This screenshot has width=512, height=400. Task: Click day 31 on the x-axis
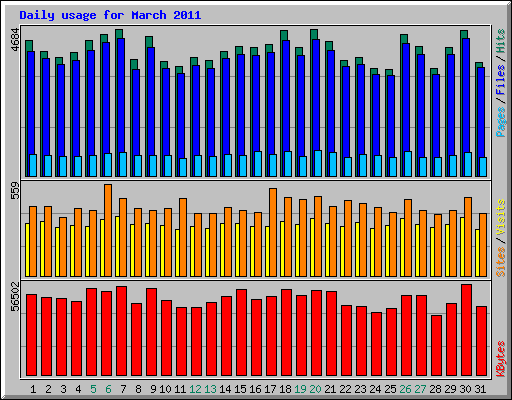(x=480, y=389)
